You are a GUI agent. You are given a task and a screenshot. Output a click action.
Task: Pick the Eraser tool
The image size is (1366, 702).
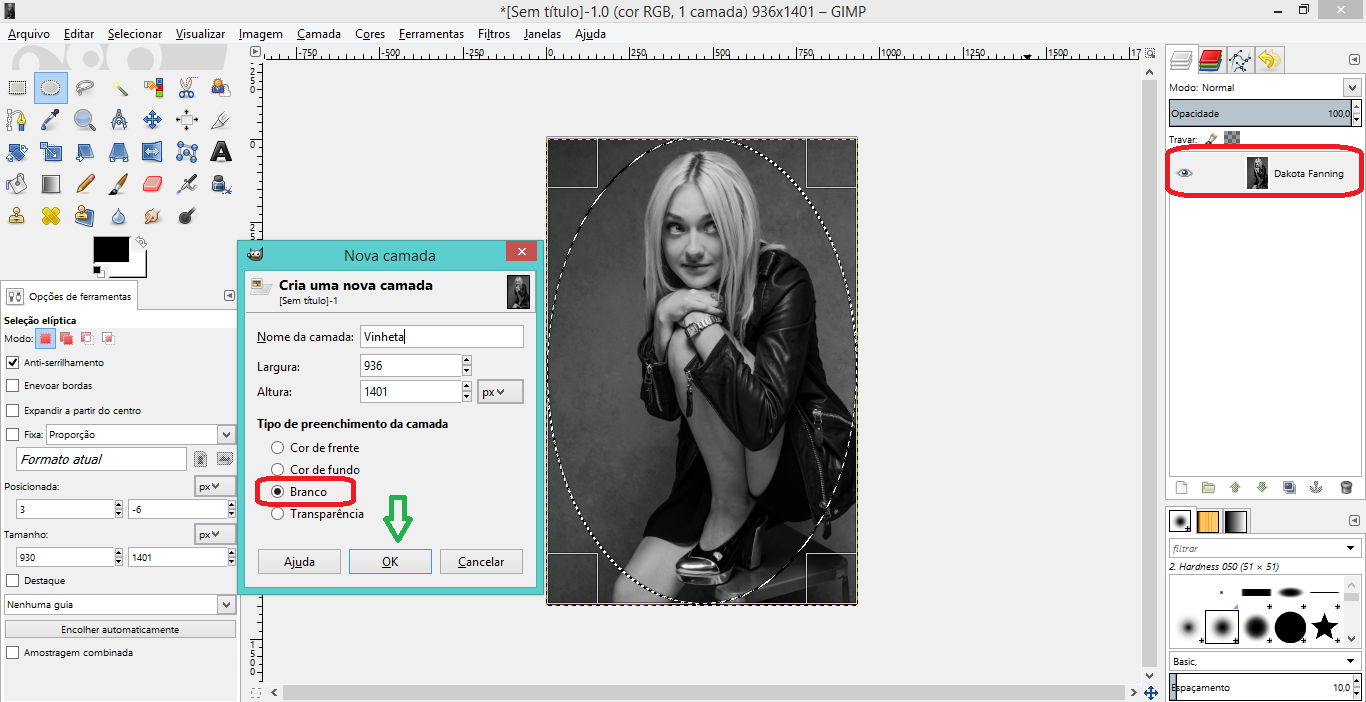152,184
